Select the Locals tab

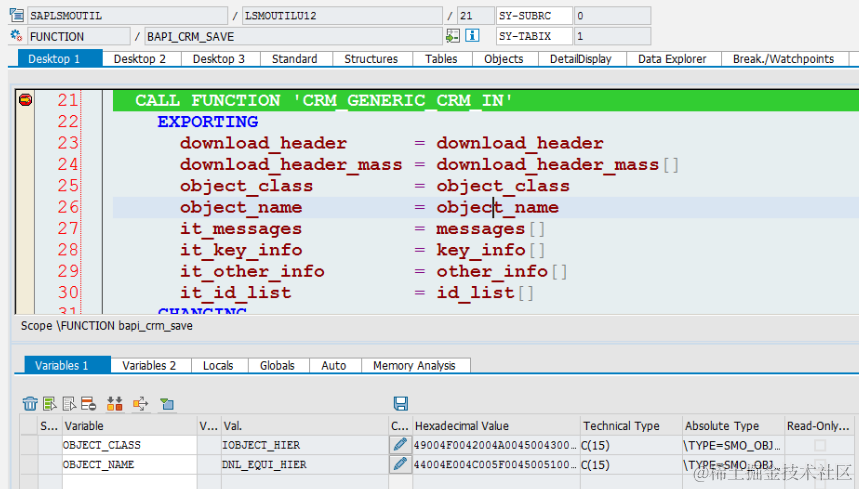pos(218,365)
